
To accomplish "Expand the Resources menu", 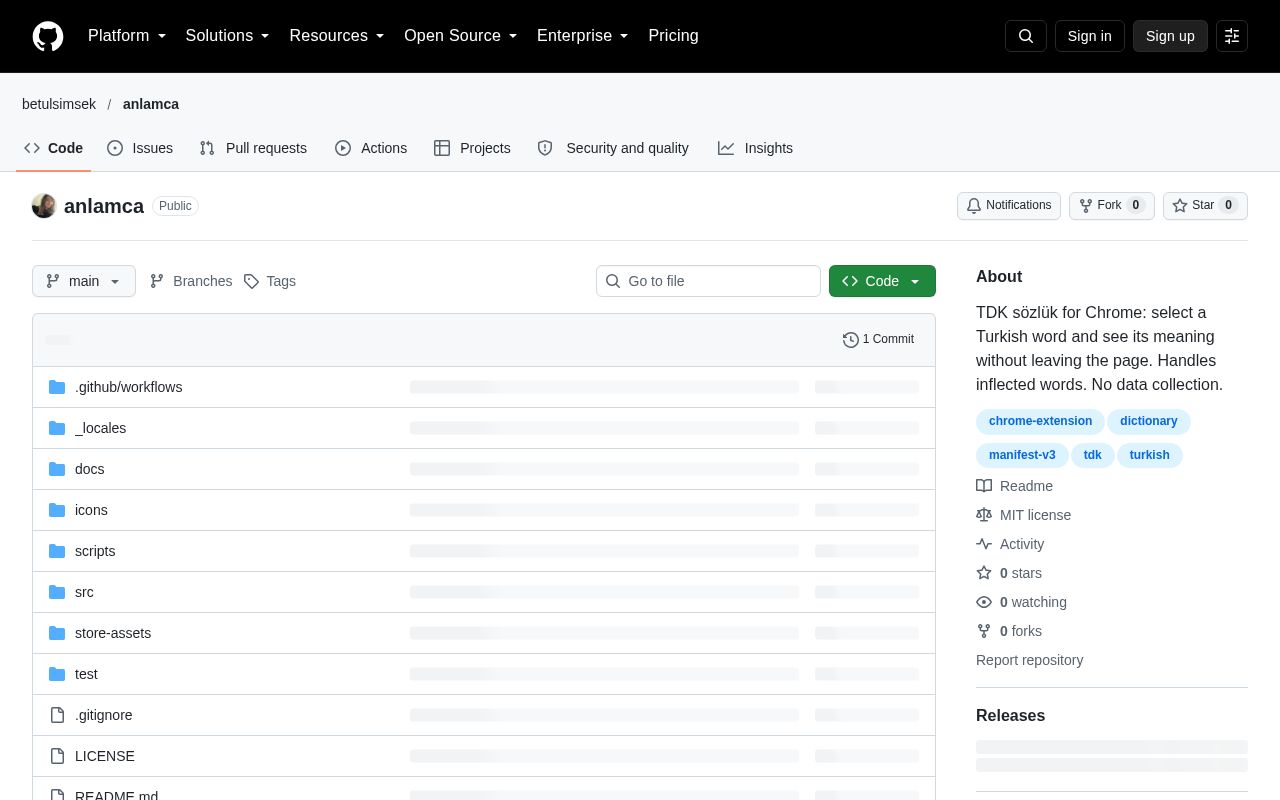I will 337,36.
